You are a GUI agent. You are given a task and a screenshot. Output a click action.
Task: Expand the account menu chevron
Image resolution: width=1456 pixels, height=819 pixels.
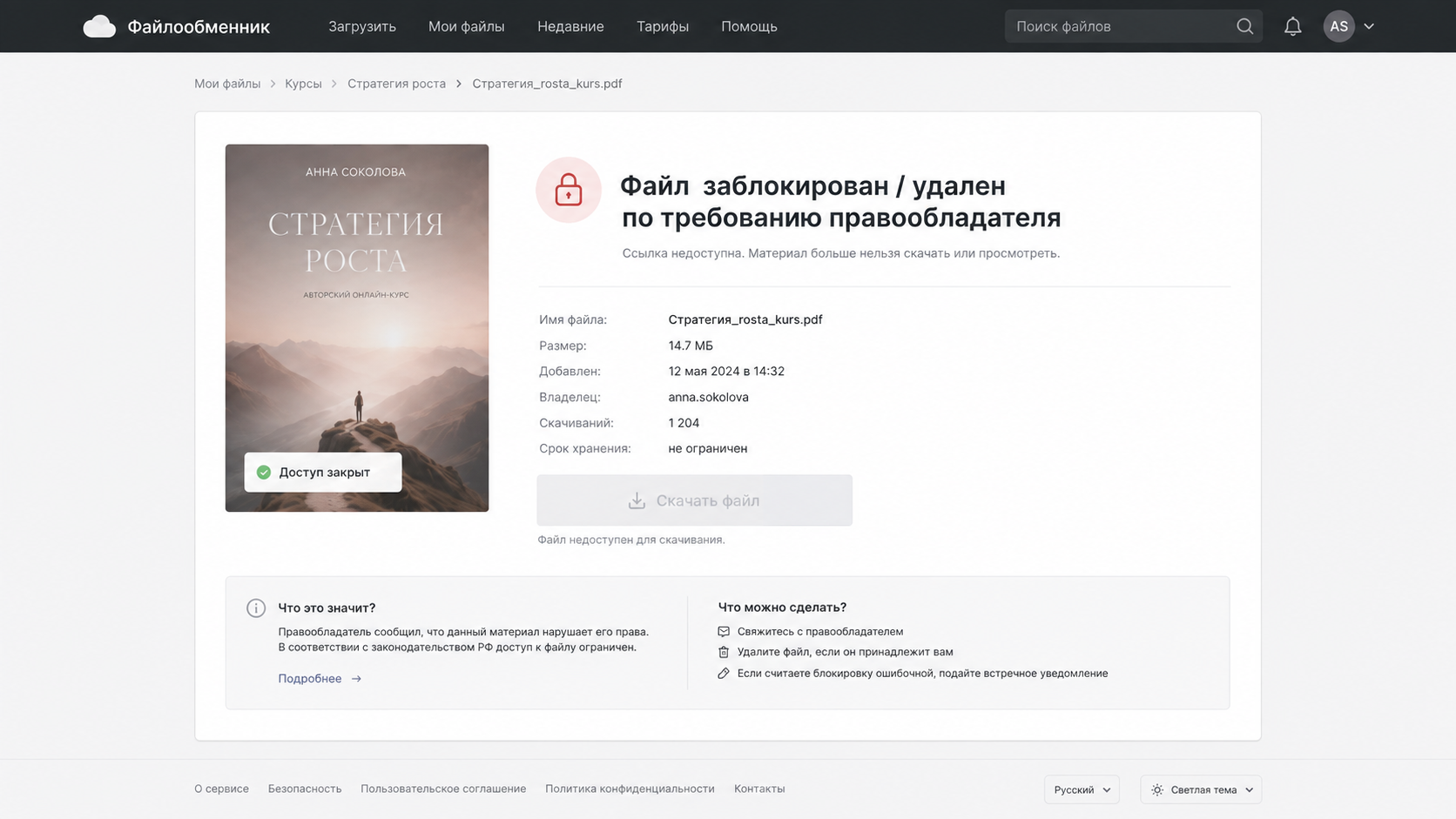click(x=1369, y=26)
